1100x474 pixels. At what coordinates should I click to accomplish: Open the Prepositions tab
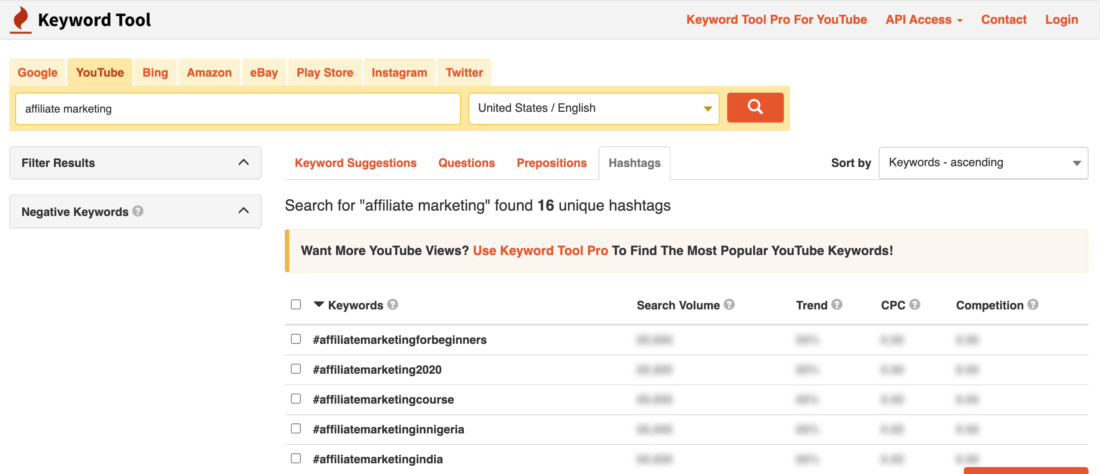pos(551,163)
